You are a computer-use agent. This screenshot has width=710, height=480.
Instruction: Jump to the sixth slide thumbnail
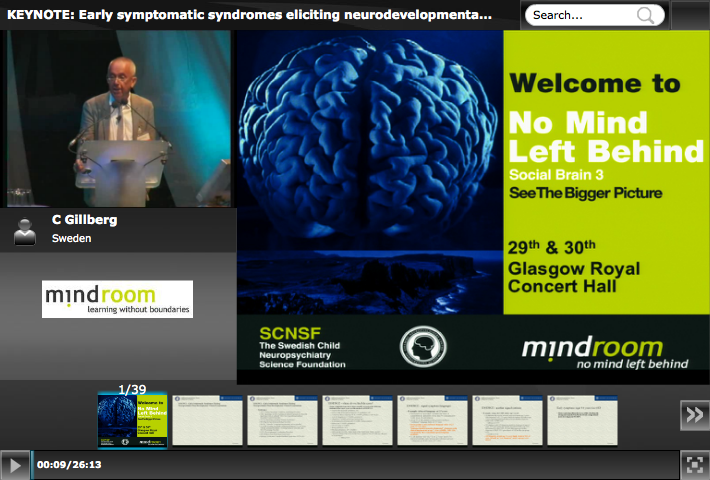point(507,420)
